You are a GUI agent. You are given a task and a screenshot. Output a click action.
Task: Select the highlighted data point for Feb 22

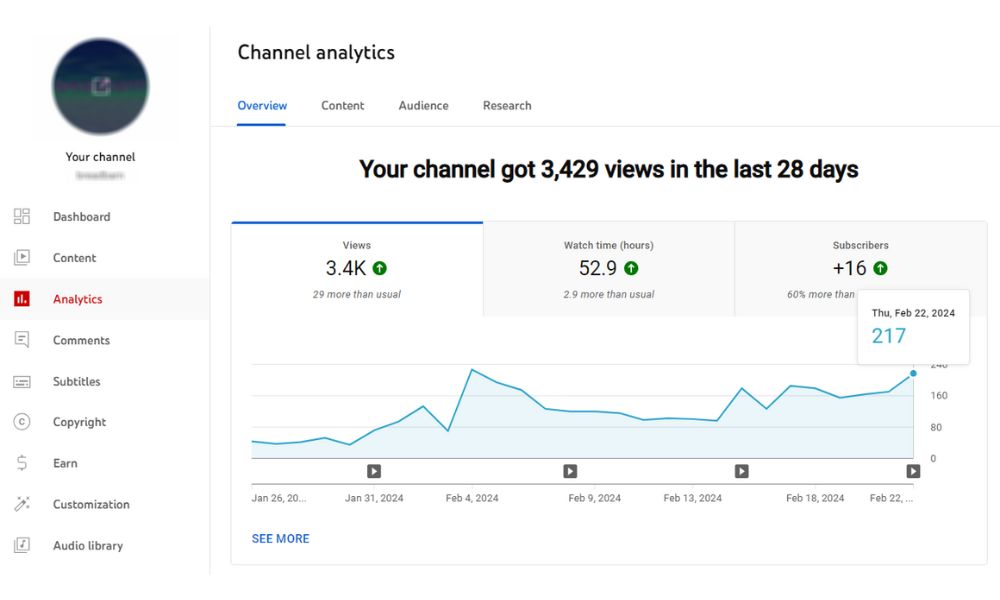click(x=913, y=372)
